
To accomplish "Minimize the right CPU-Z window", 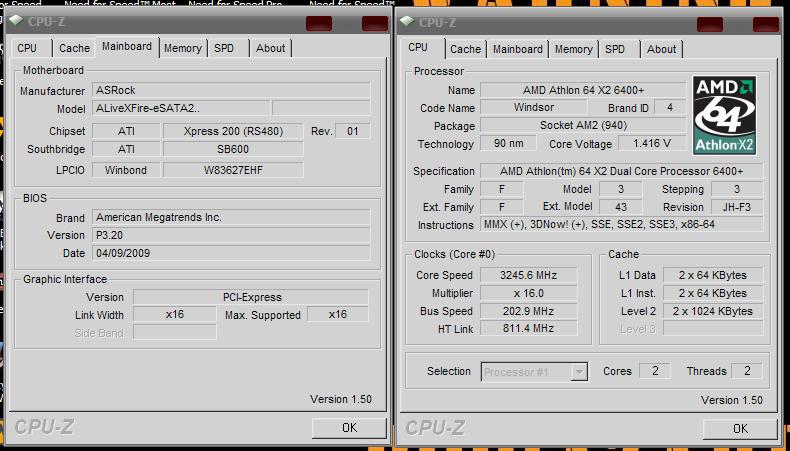I will (710, 24).
